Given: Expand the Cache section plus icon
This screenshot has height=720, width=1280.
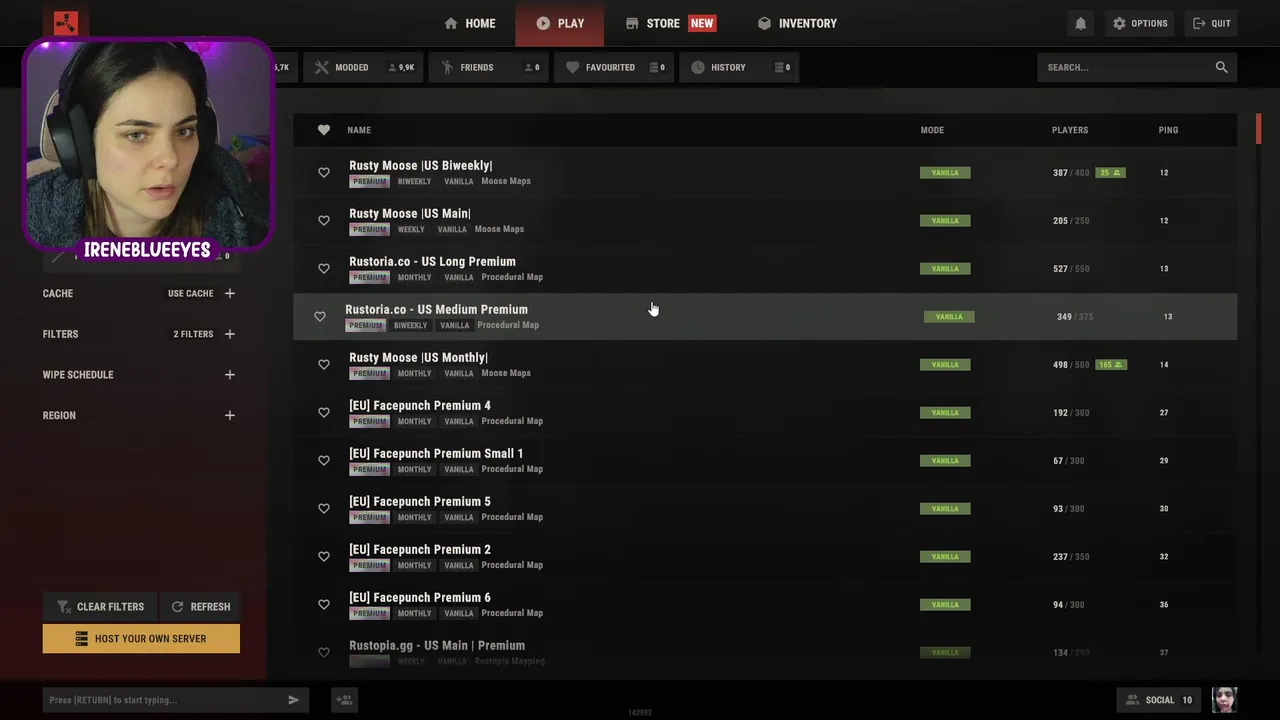Looking at the screenshot, I should (230, 293).
